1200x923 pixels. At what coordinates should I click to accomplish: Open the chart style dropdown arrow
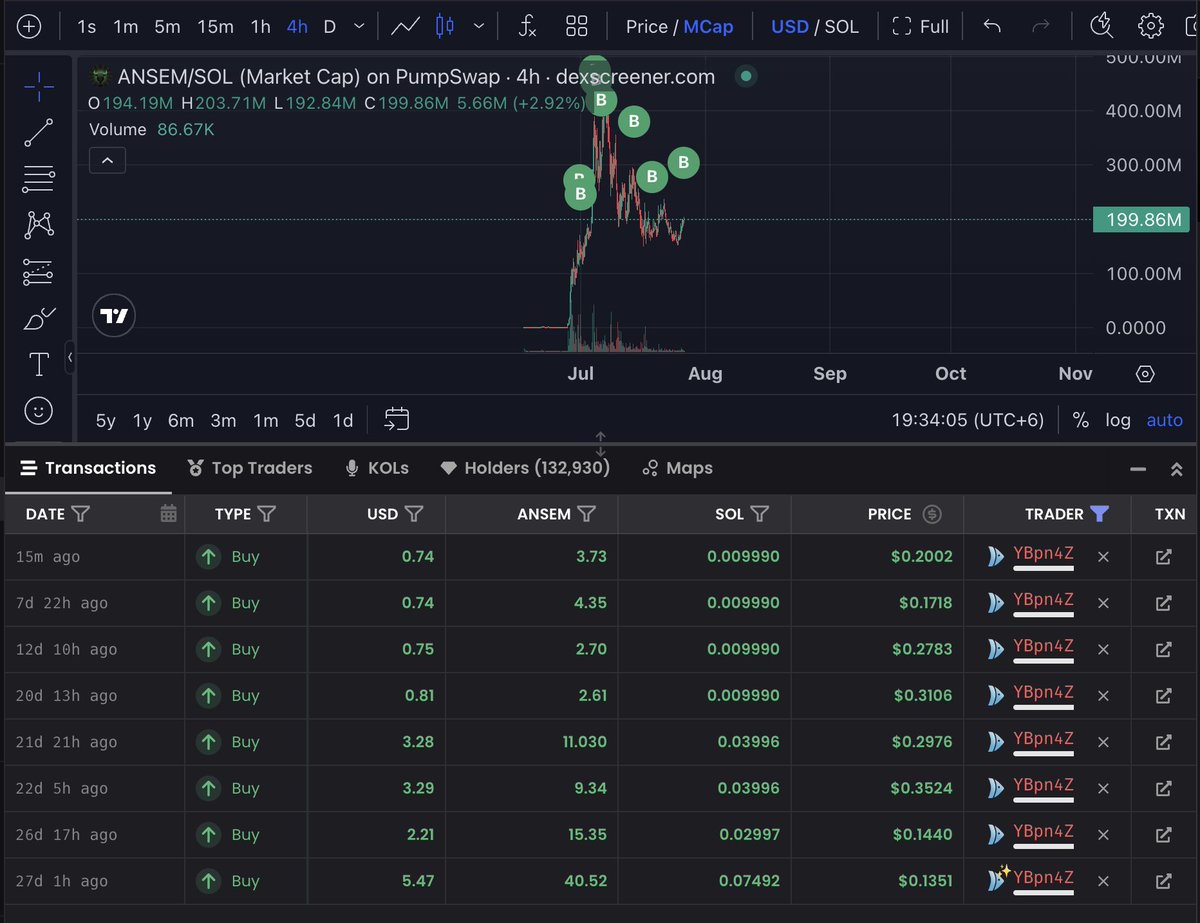(481, 27)
